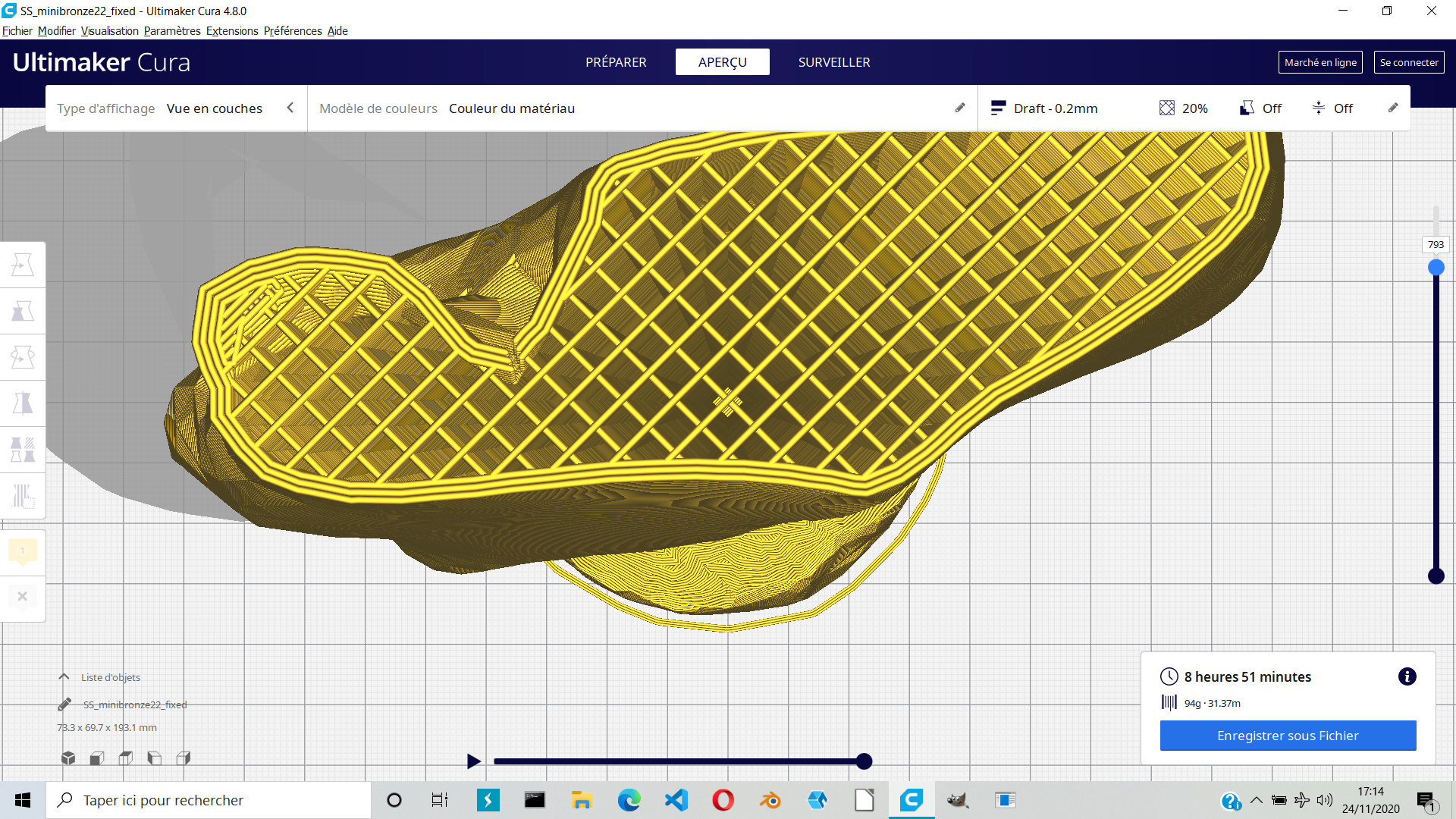Open File Explorer from taskbar
1456x819 pixels.
coord(582,800)
